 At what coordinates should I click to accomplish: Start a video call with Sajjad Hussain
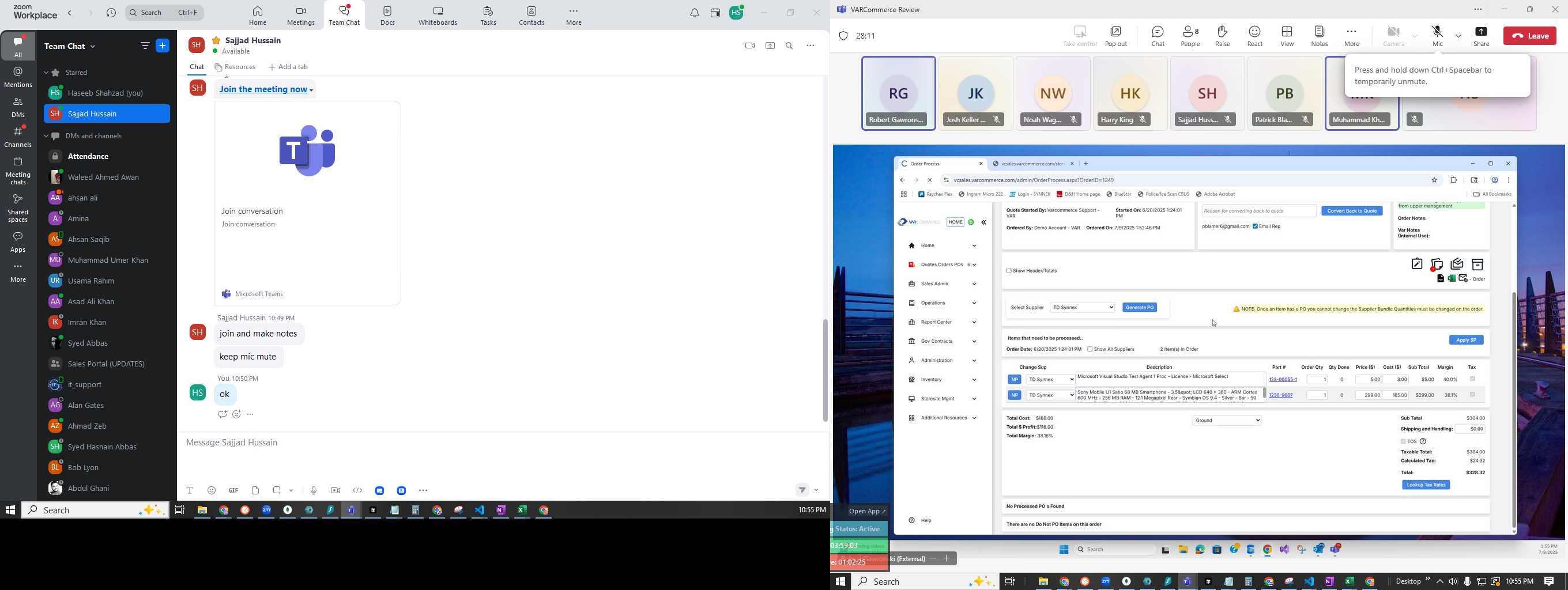pyautogui.click(x=749, y=46)
